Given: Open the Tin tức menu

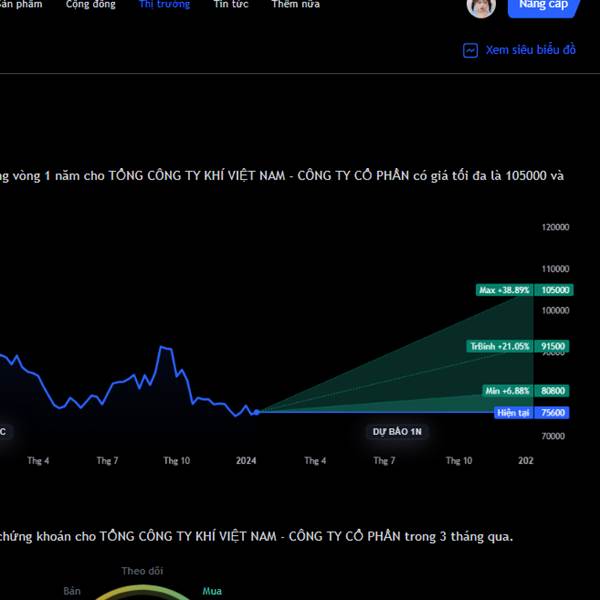Looking at the screenshot, I should [x=231, y=4].
